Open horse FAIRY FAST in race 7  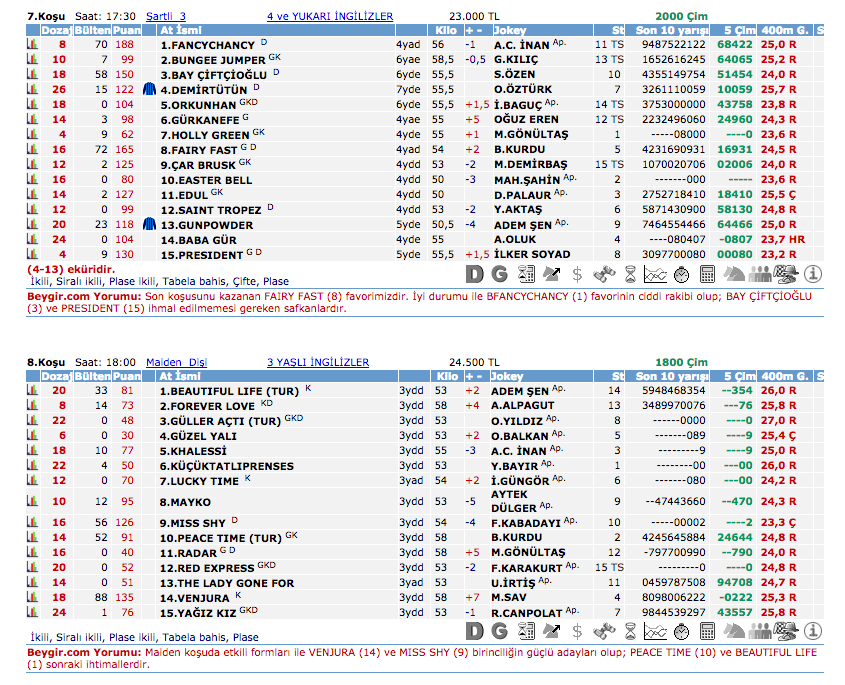pyautogui.click(x=203, y=150)
